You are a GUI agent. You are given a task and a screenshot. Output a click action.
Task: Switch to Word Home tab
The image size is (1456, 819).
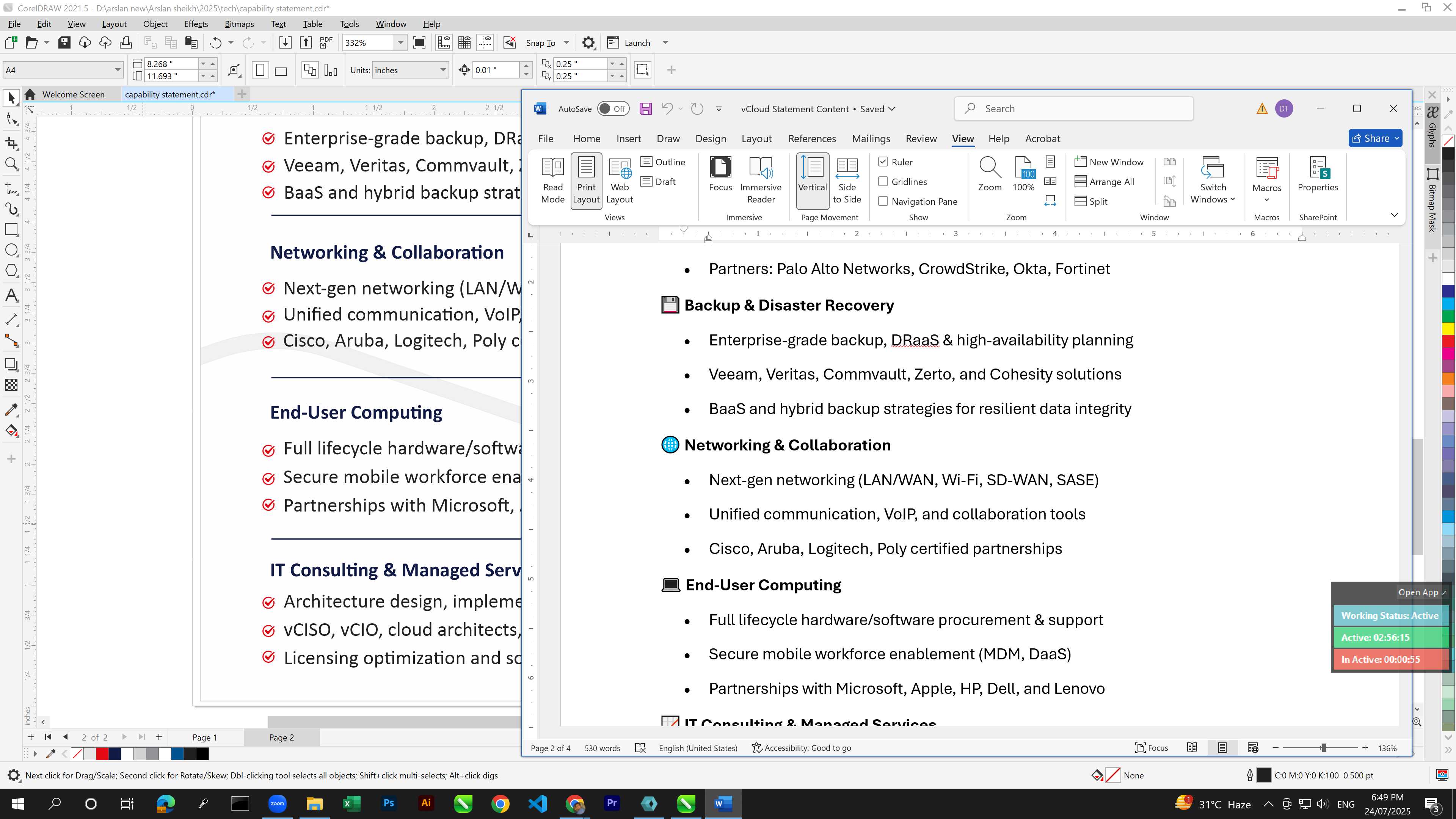coord(587,138)
